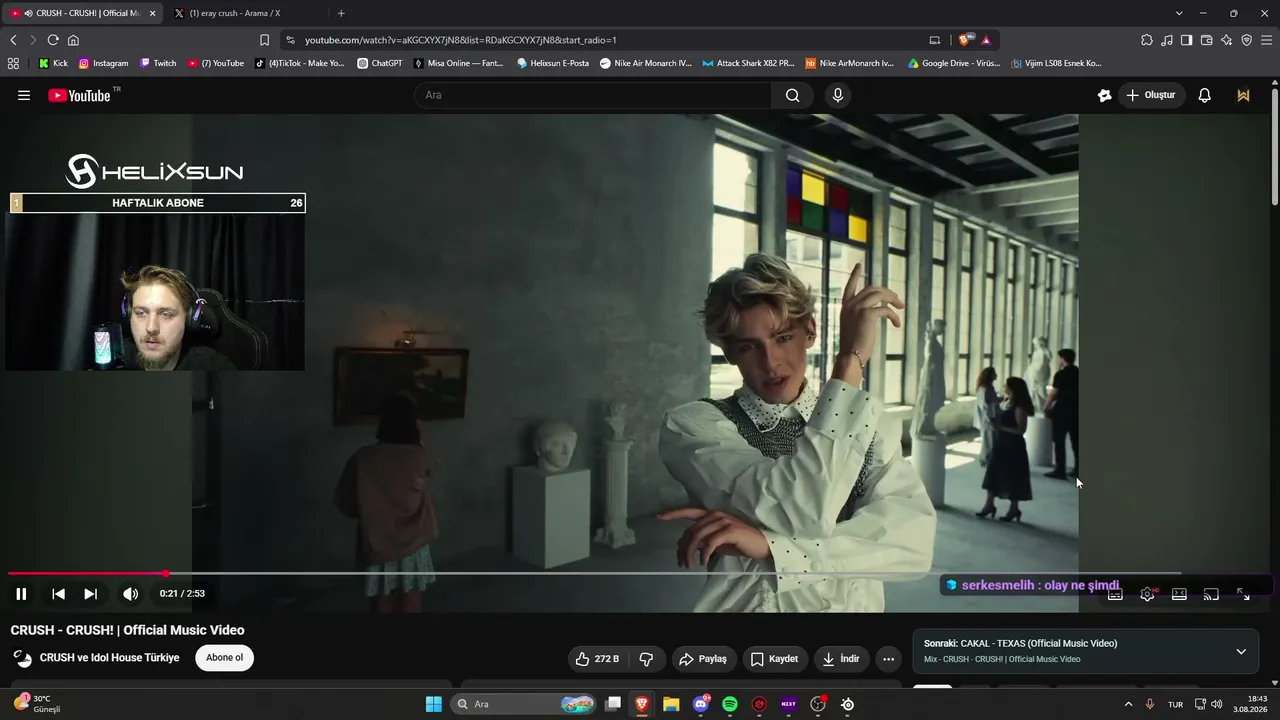Like the video with 272 B likes
Image resolution: width=1280 pixels, height=720 pixels.
point(597,659)
